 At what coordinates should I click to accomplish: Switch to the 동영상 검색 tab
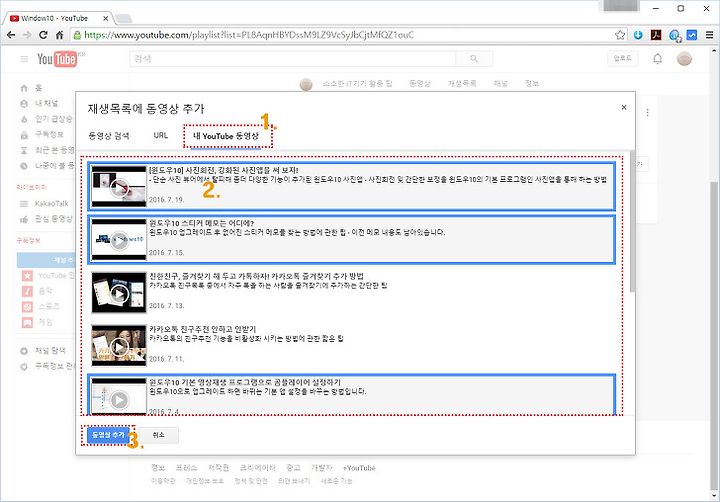[x=109, y=136]
